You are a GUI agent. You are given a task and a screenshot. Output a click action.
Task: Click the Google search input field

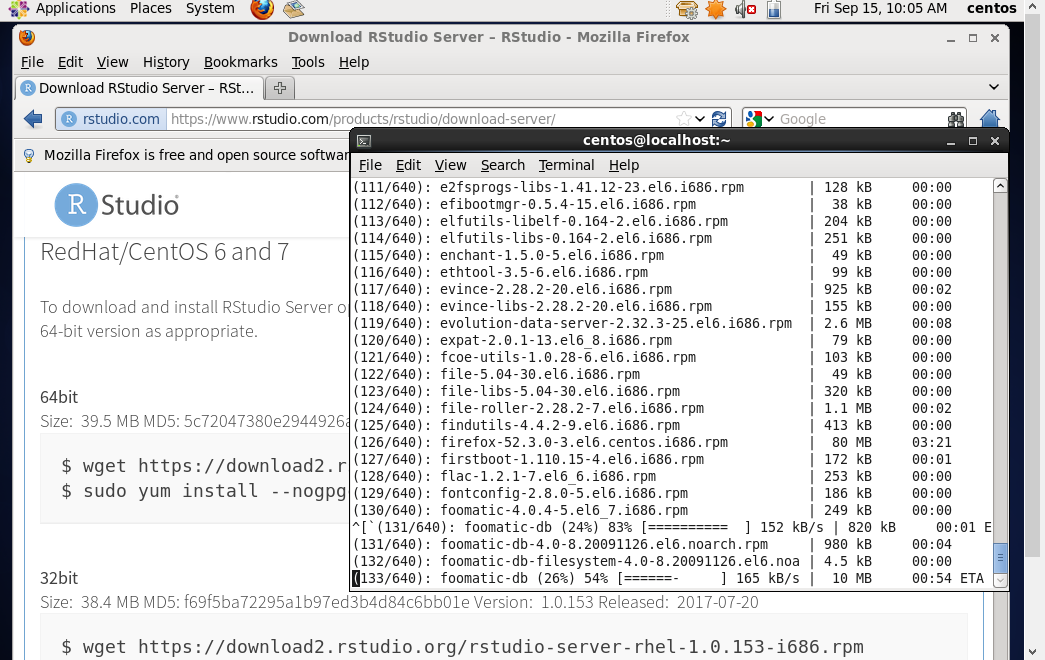[x=861, y=119]
